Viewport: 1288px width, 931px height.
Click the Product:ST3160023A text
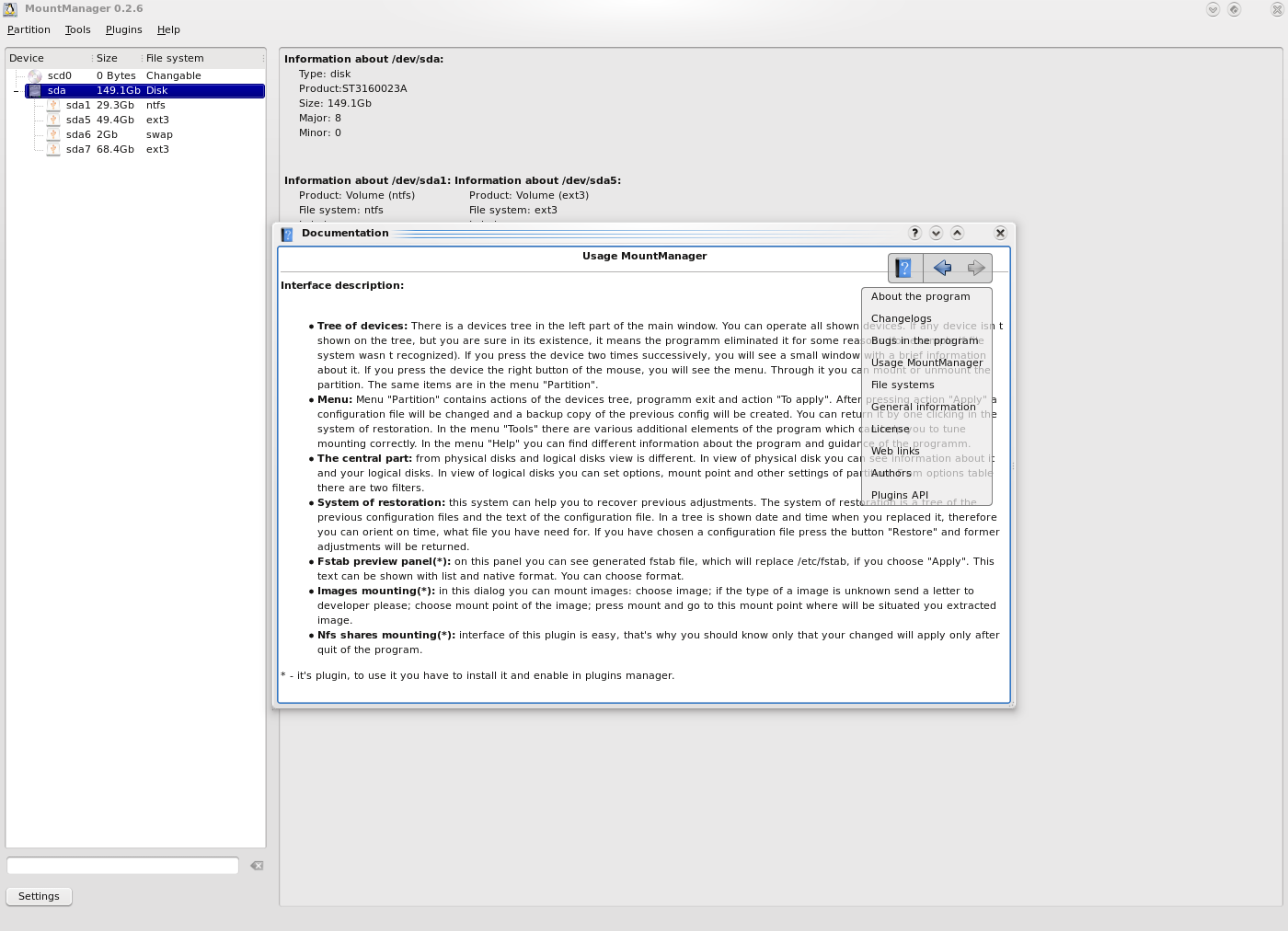tap(352, 88)
